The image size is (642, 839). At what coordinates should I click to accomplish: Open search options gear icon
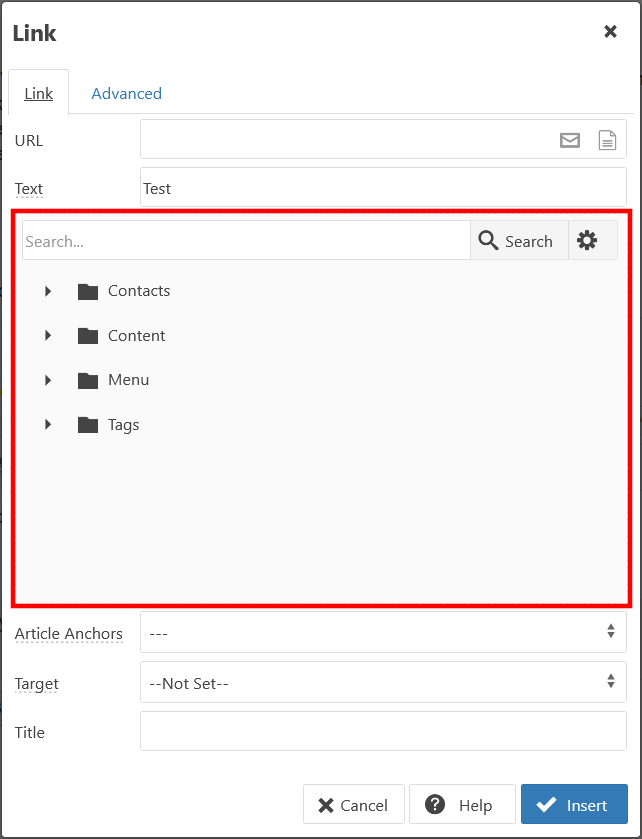pos(587,241)
